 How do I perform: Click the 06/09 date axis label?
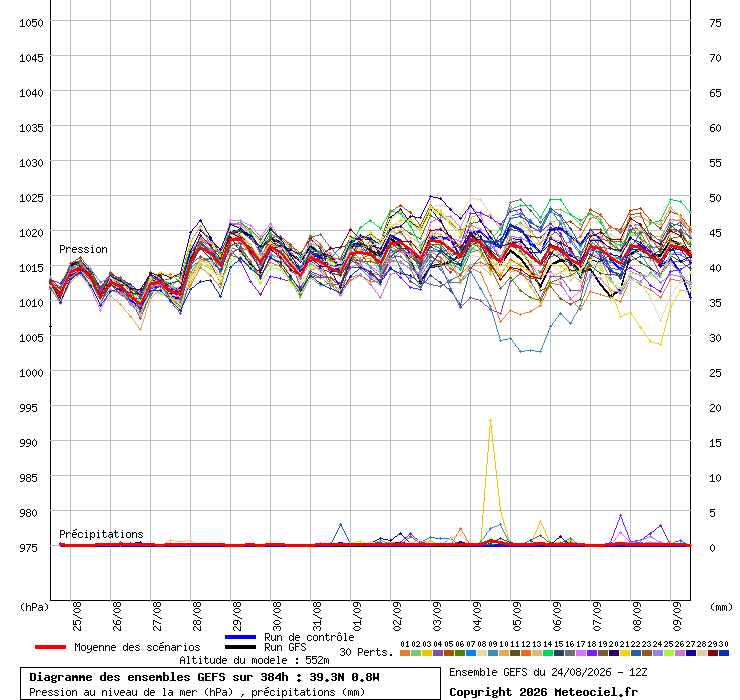click(557, 616)
